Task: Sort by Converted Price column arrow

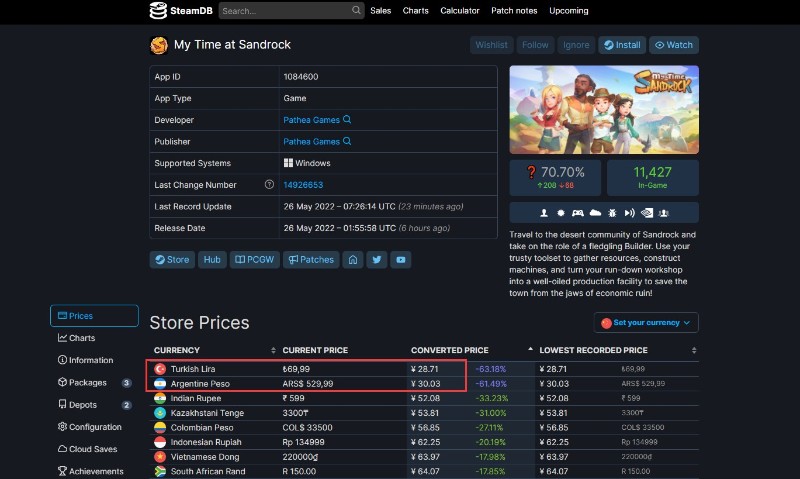Action: (x=530, y=349)
